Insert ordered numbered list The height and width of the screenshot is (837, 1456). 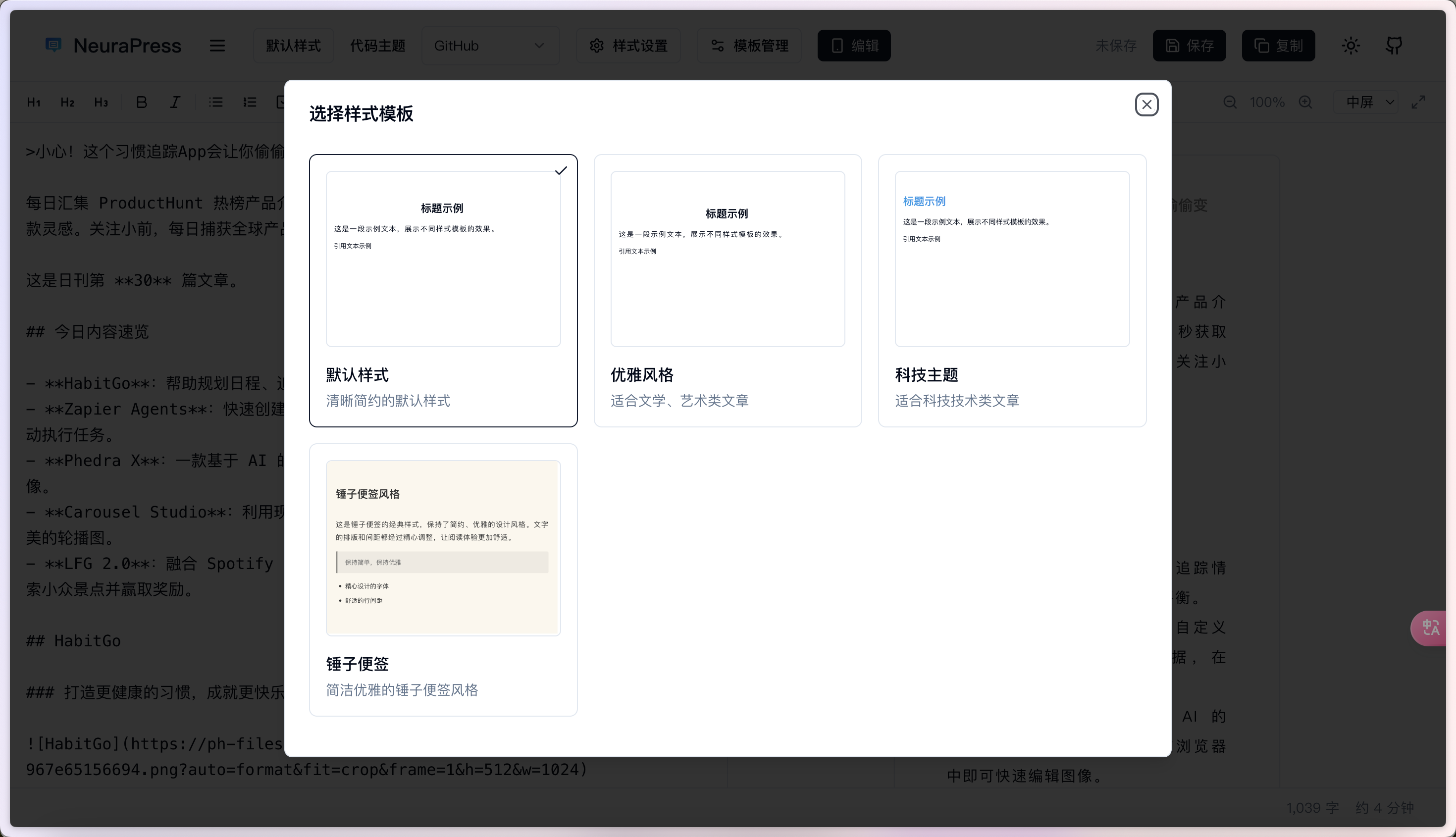click(250, 103)
